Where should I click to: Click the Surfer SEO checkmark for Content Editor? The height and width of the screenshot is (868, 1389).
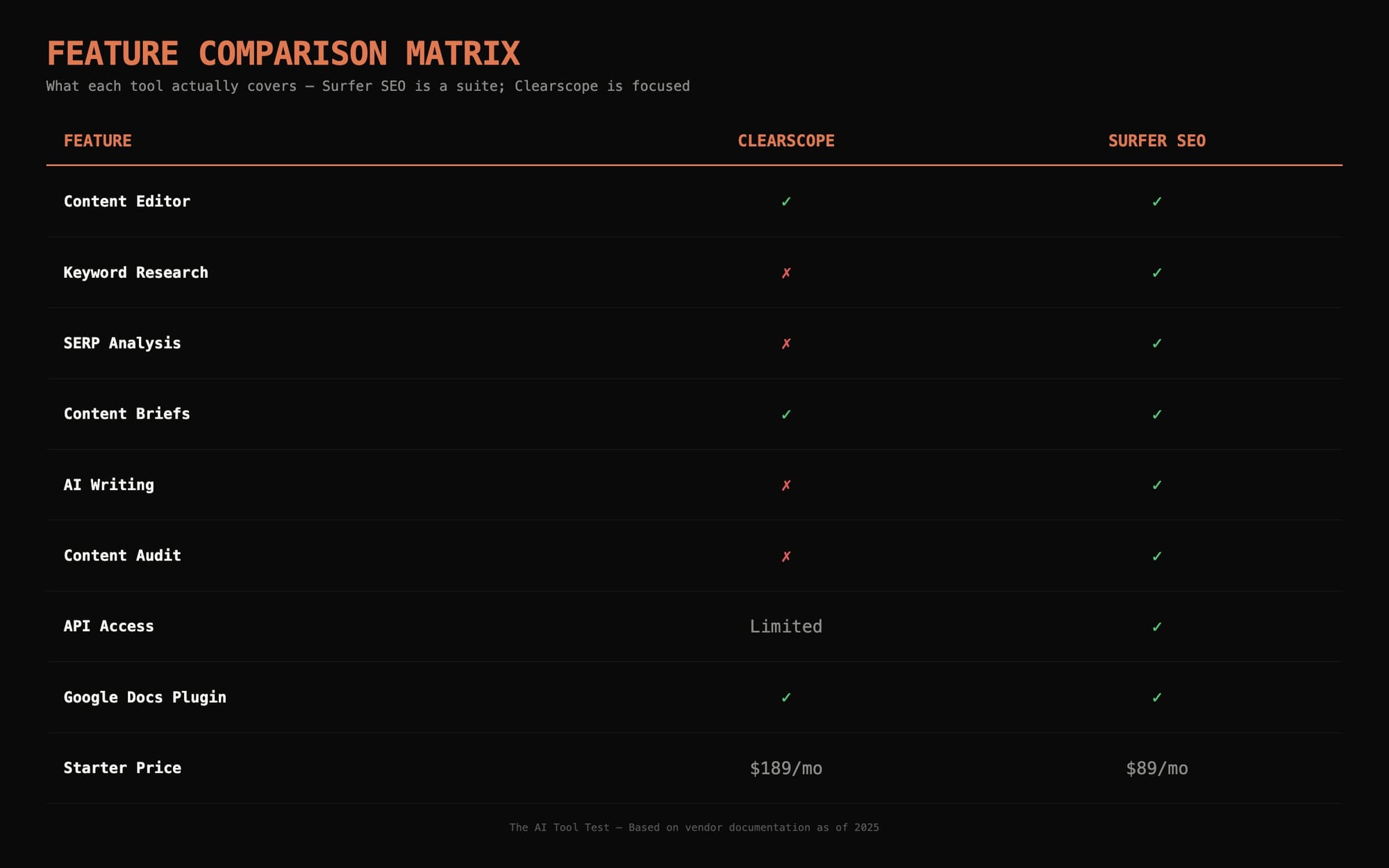[1157, 201]
